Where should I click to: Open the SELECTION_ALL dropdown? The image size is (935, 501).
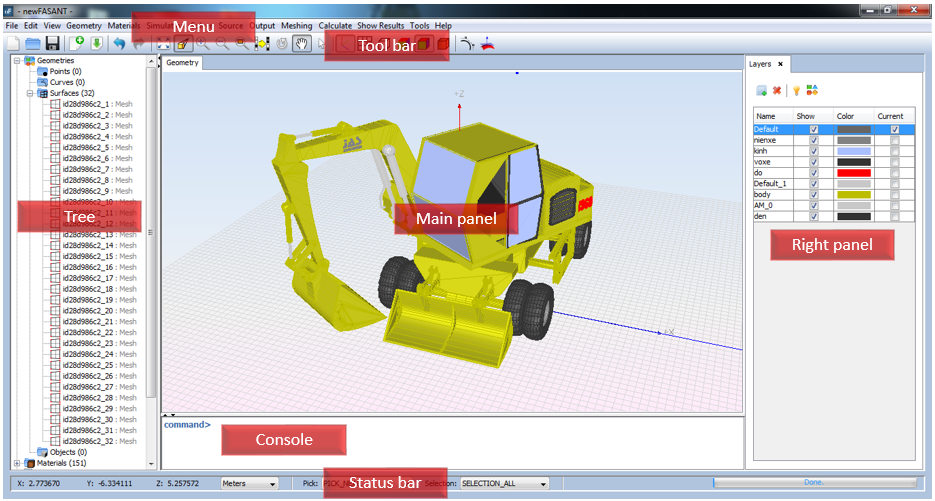tap(504, 483)
